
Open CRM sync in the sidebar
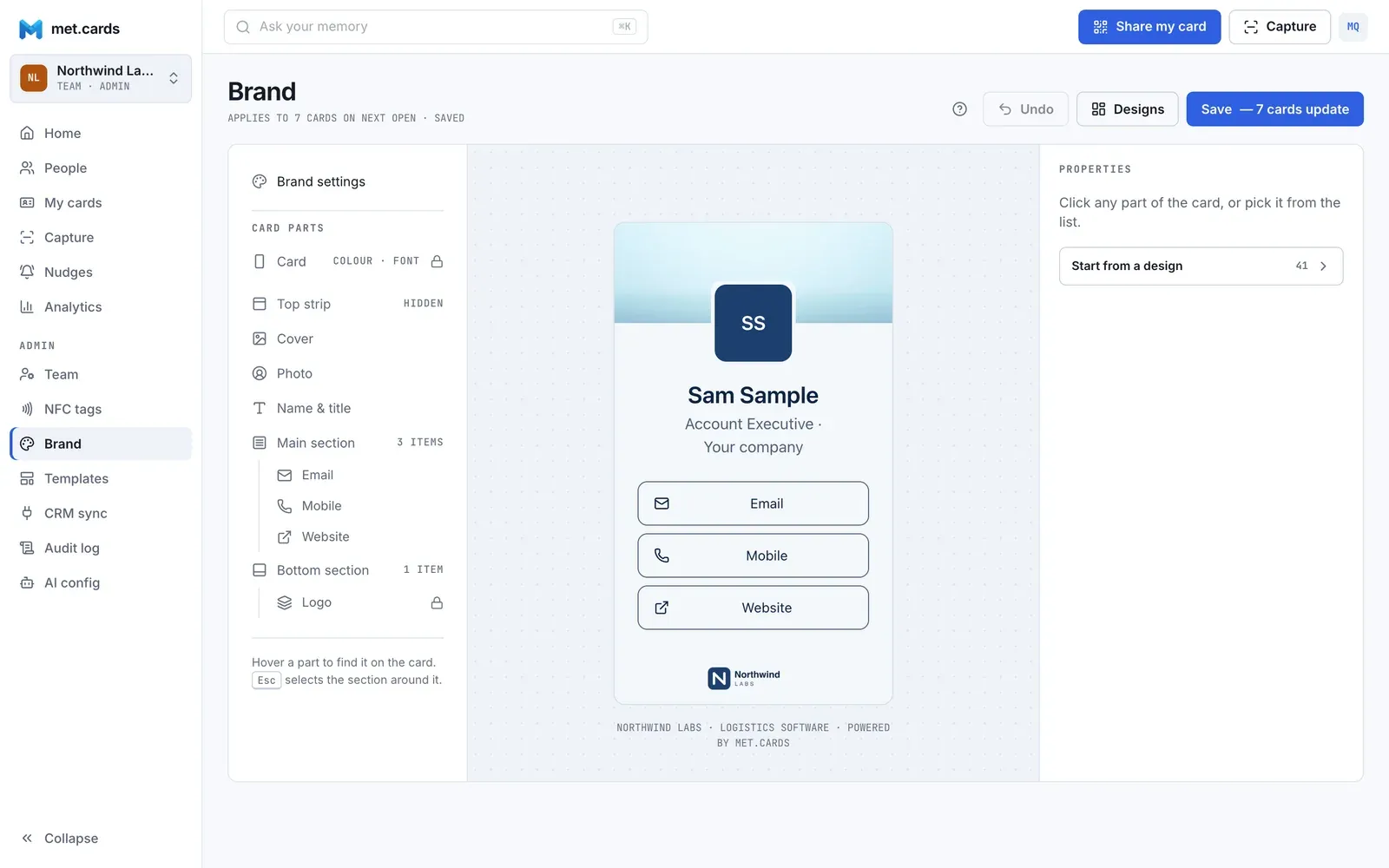(x=101, y=513)
